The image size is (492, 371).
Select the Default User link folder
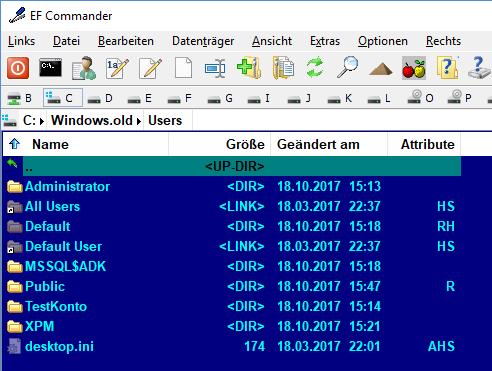tap(232, 246)
